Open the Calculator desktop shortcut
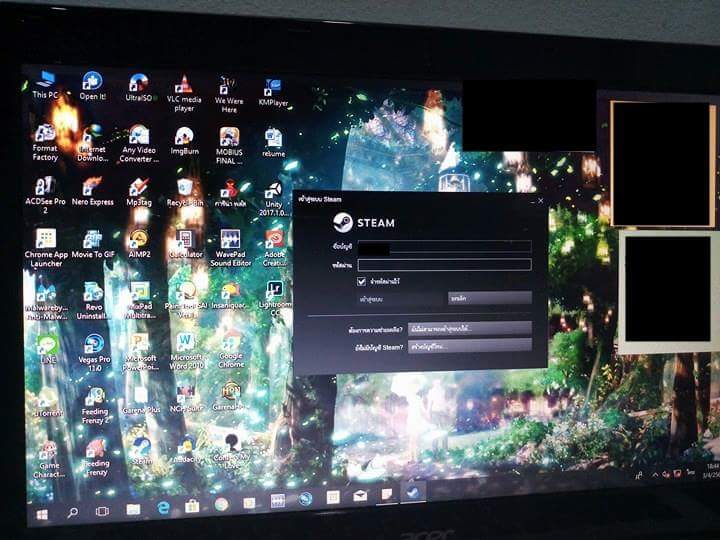Viewport: 720px width, 540px height. (x=186, y=245)
